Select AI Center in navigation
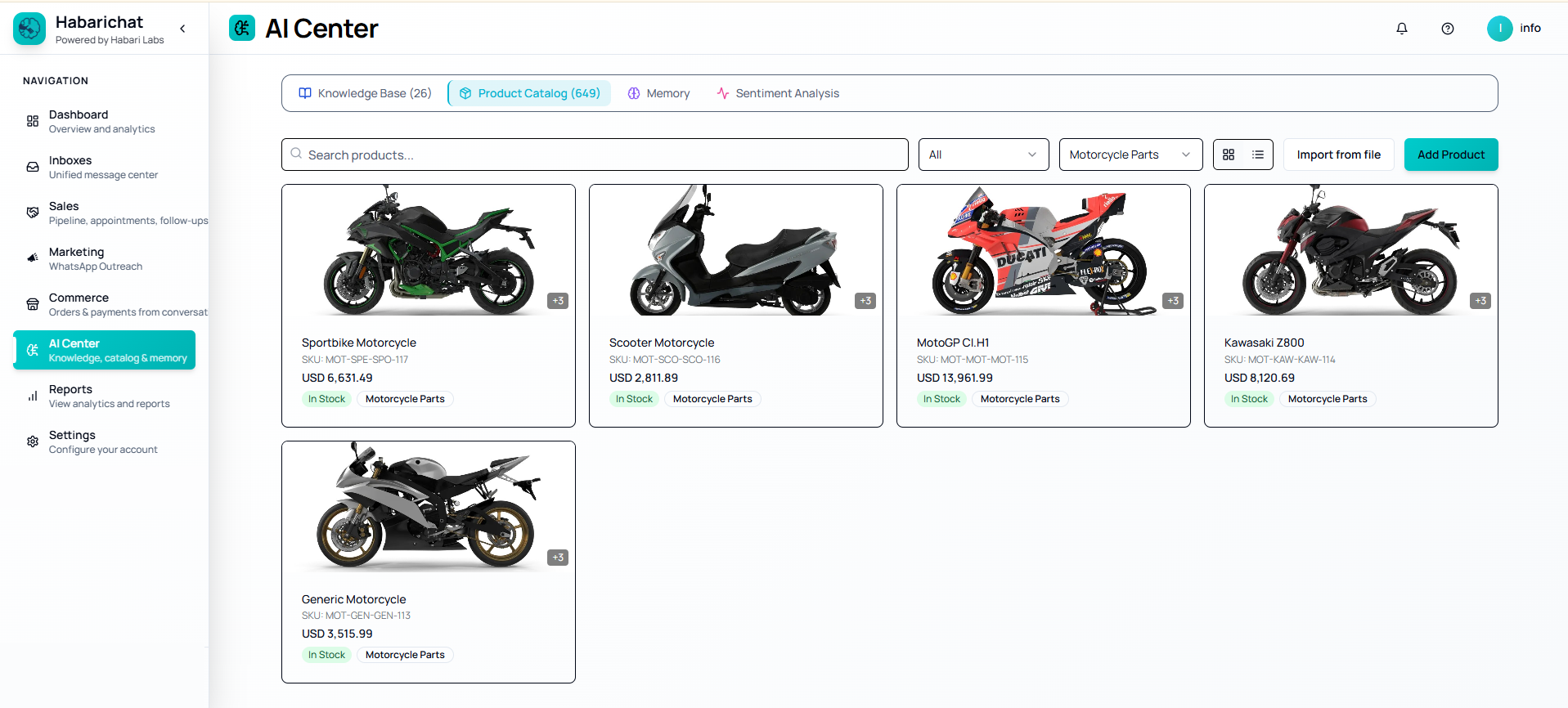The height and width of the screenshot is (708, 1568). (105, 350)
